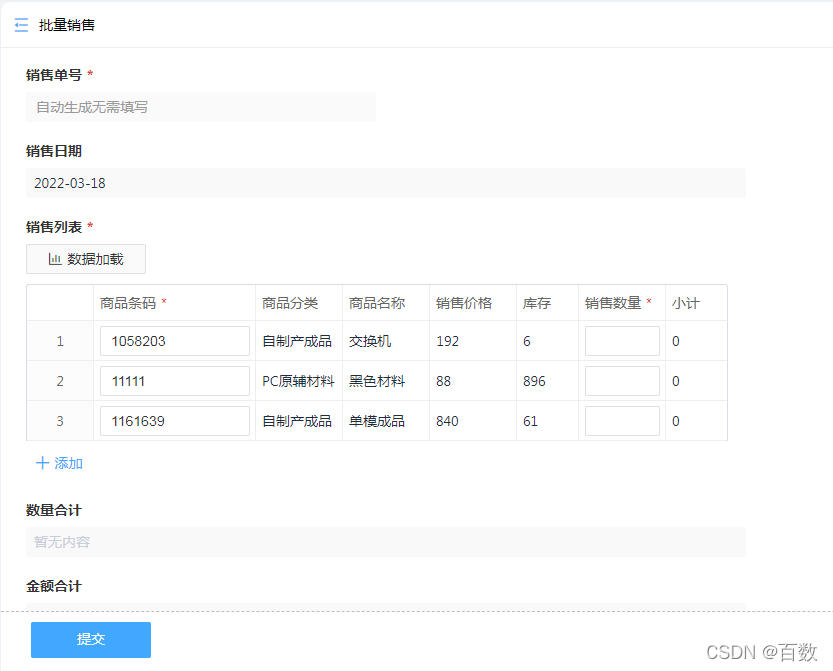833x671 pixels.
Task: Focus 销售数量 input for 单模成品 row
Action: (622, 421)
